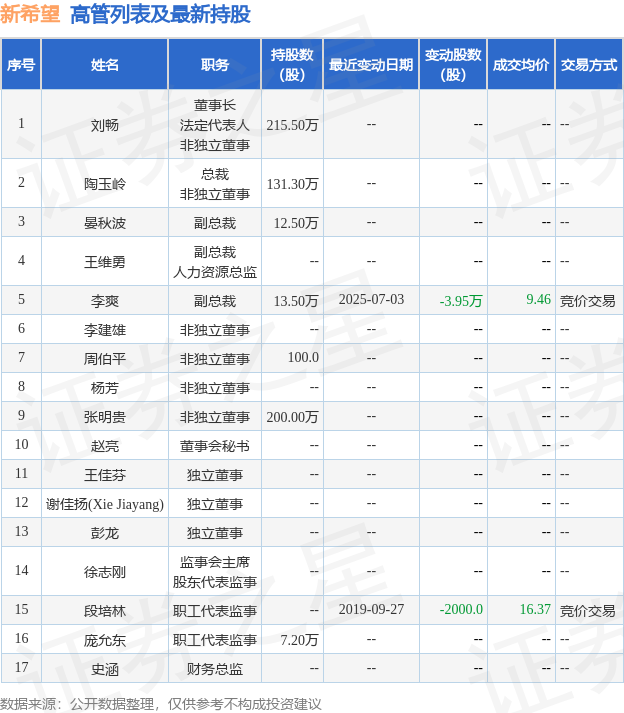Screen dimensions: 624x713
Task: Click the name 王维勇
Action: click(105, 262)
